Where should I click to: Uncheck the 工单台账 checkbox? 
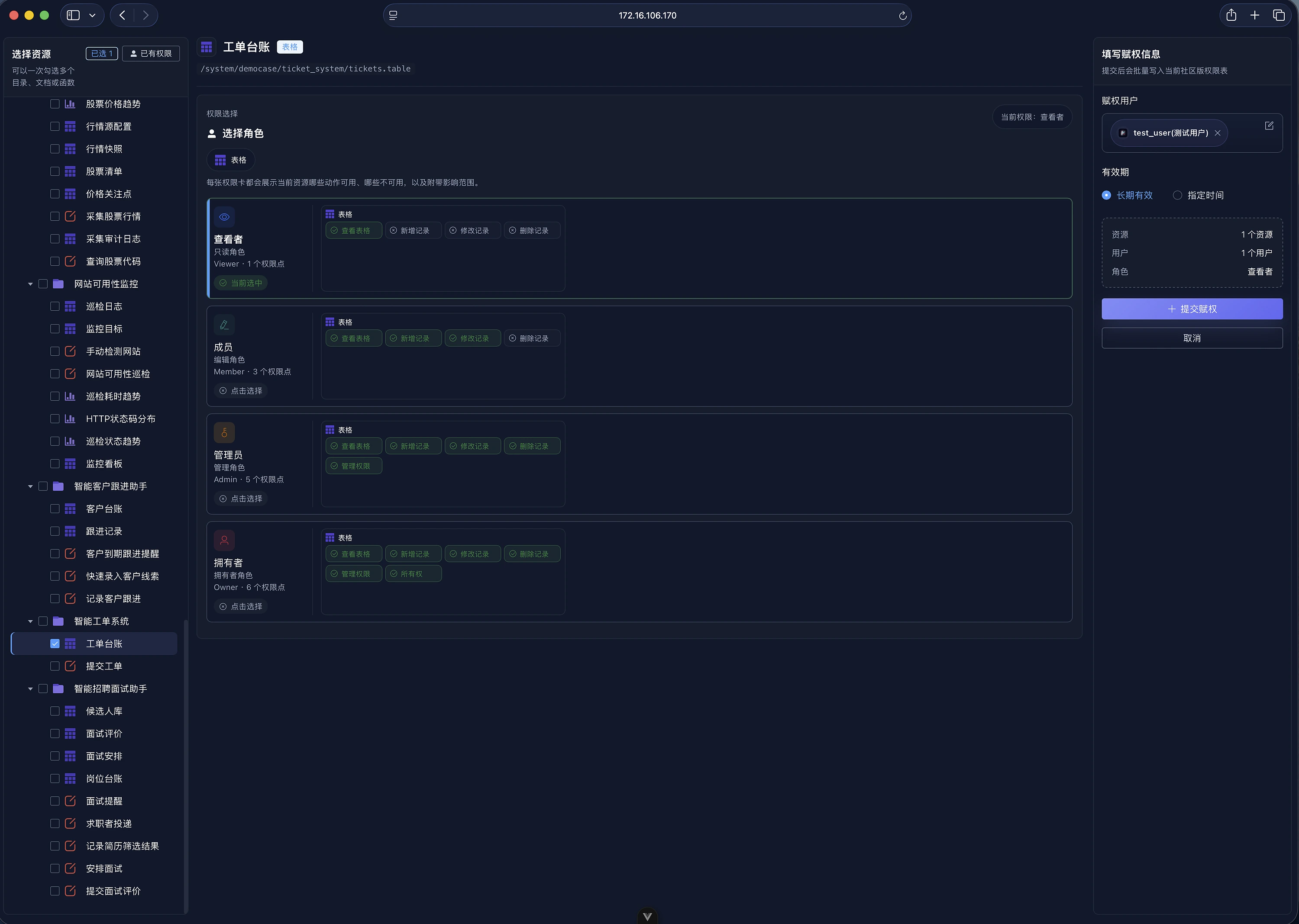coord(55,644)
